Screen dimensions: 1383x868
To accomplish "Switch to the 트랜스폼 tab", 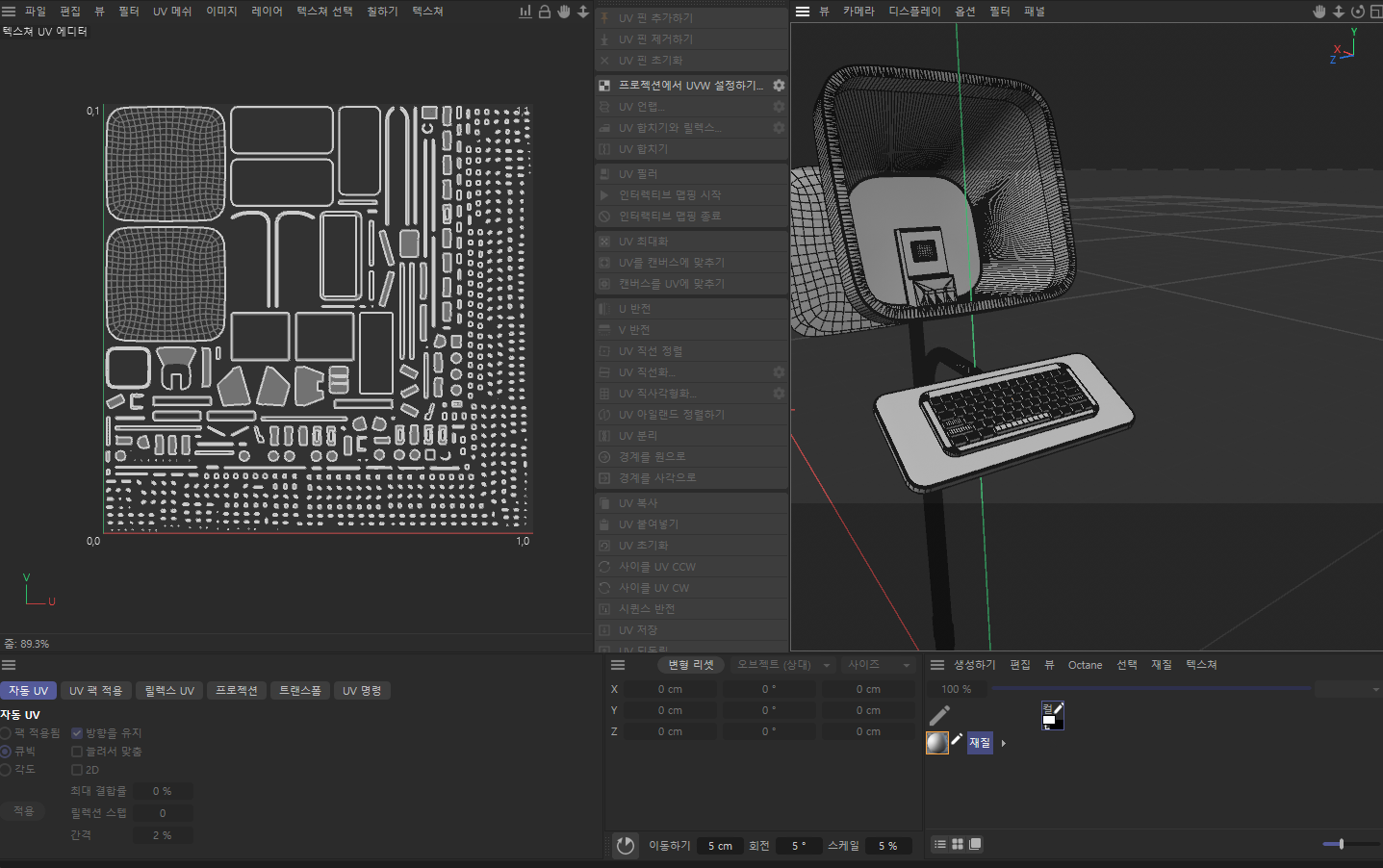I will click(300, 691).
